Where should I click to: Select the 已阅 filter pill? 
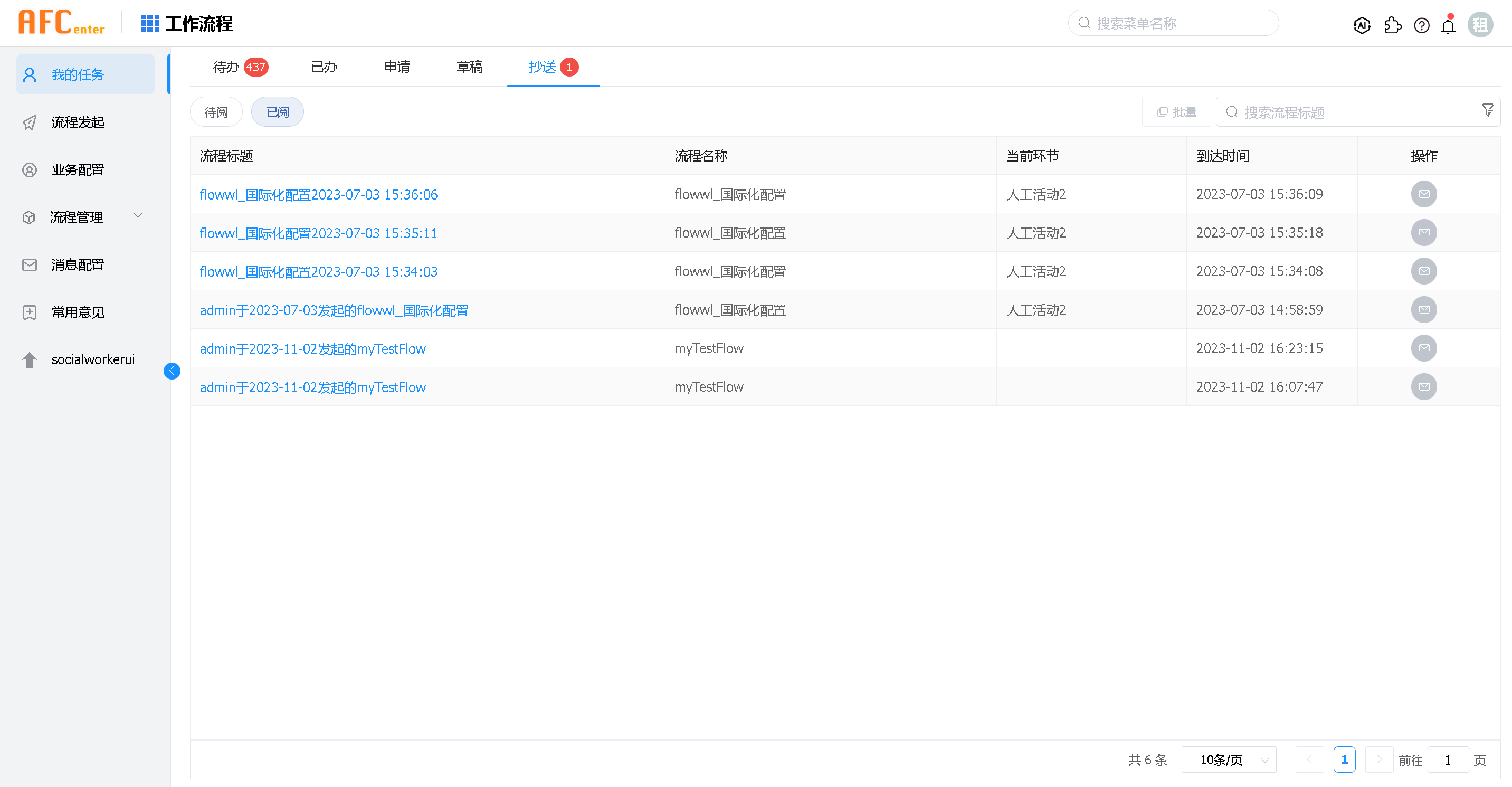pos(277,112)
